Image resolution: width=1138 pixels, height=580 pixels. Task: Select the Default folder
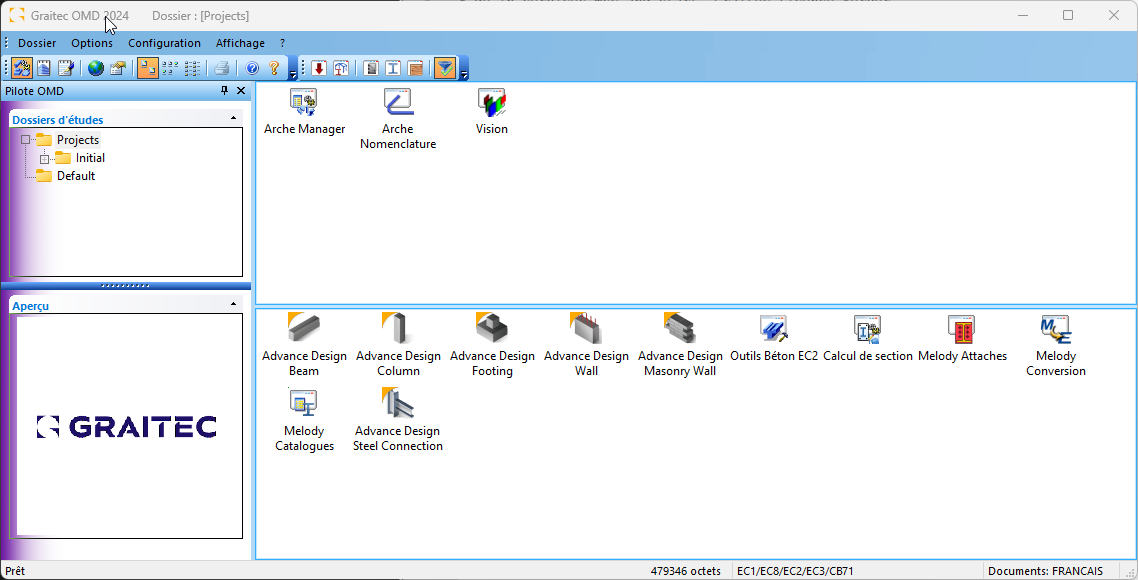(76, 176)
